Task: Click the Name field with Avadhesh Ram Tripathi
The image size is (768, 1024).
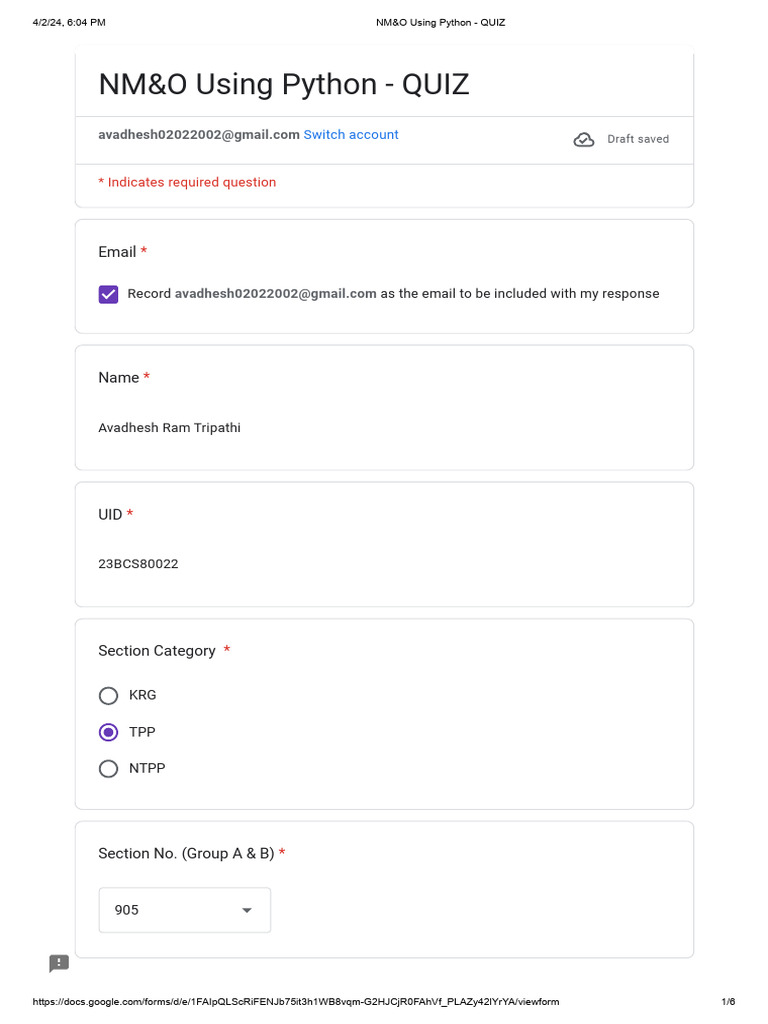Action: click(x=169, y=428)
